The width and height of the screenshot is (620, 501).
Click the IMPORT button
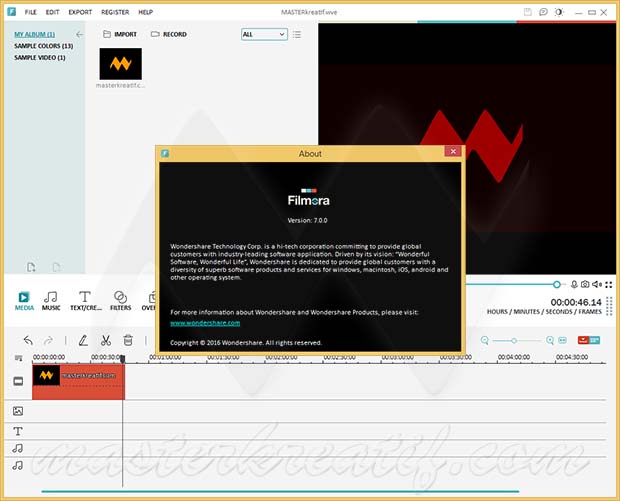click(120, 34)
